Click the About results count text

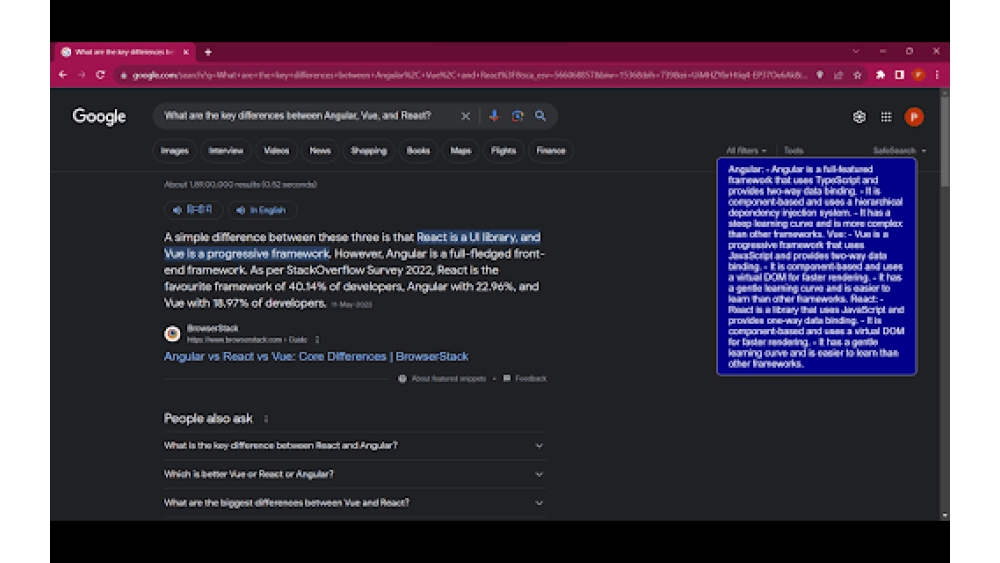point(240,185)
